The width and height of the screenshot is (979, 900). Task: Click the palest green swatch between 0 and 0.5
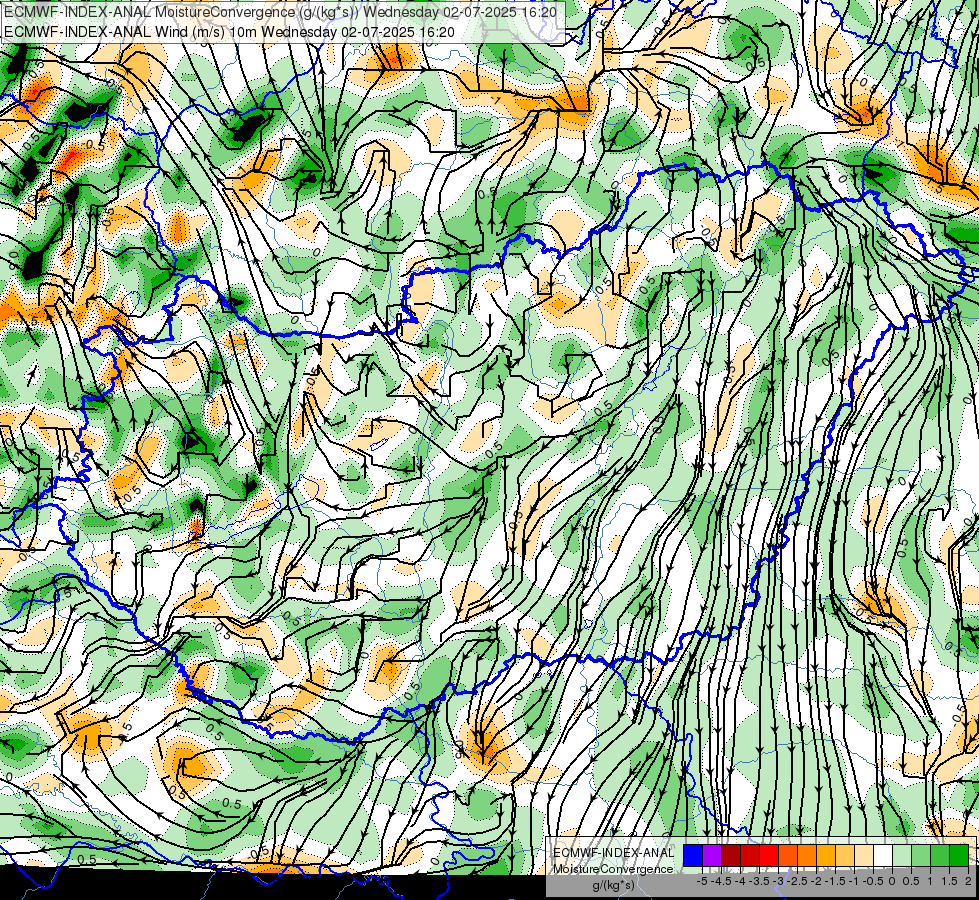click(902, 856)
